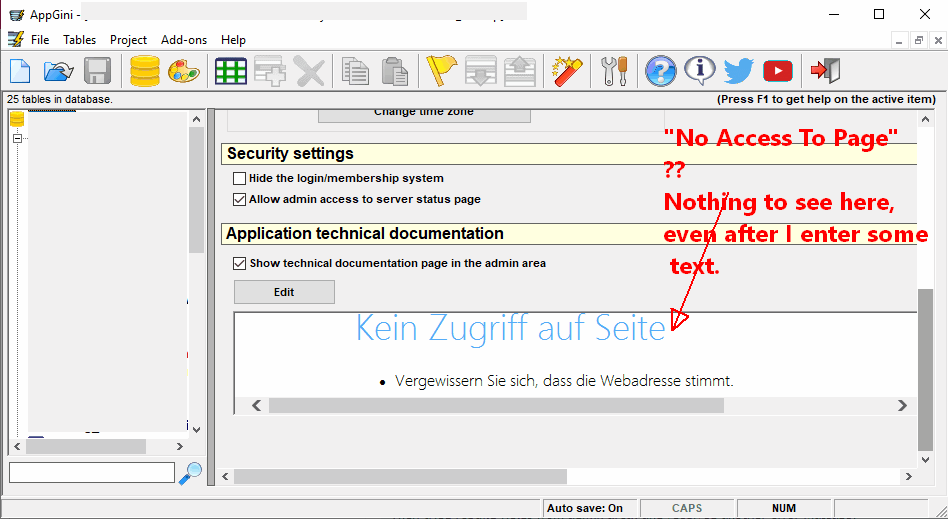Click the green table grid icon

(231, 71)
